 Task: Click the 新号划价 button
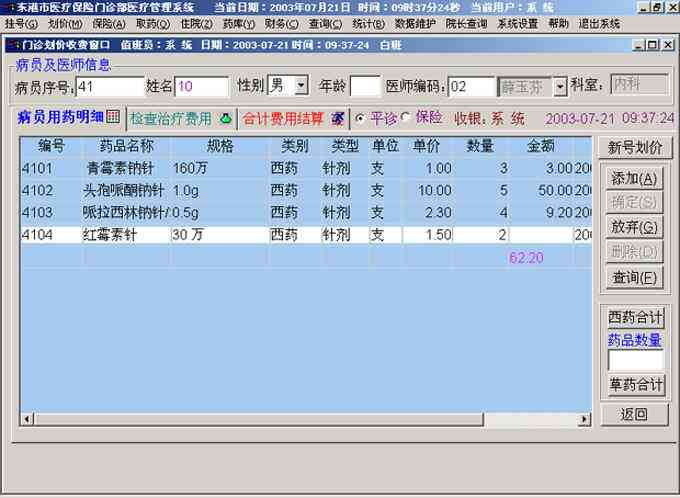[x=635, y=147]
